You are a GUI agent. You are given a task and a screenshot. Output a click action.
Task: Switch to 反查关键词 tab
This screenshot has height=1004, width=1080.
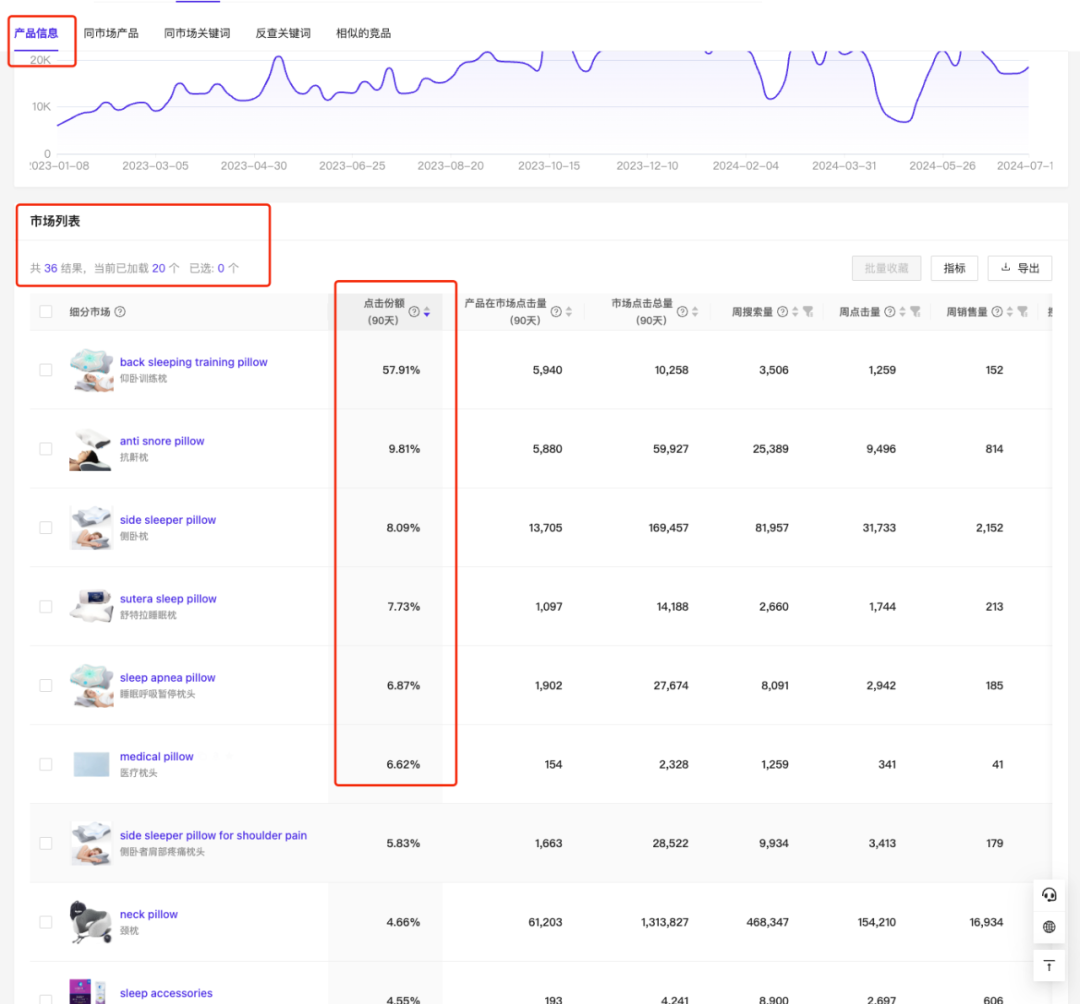[x=283, y=33]
